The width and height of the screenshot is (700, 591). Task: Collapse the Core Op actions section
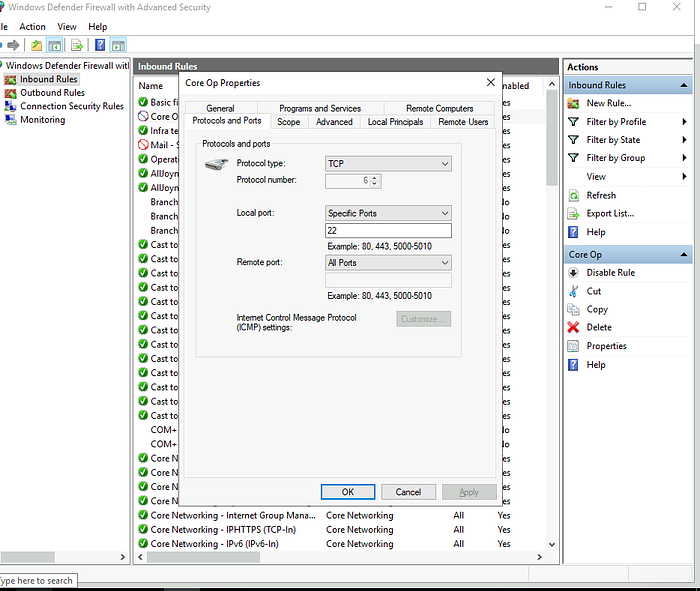coord(683,254)
